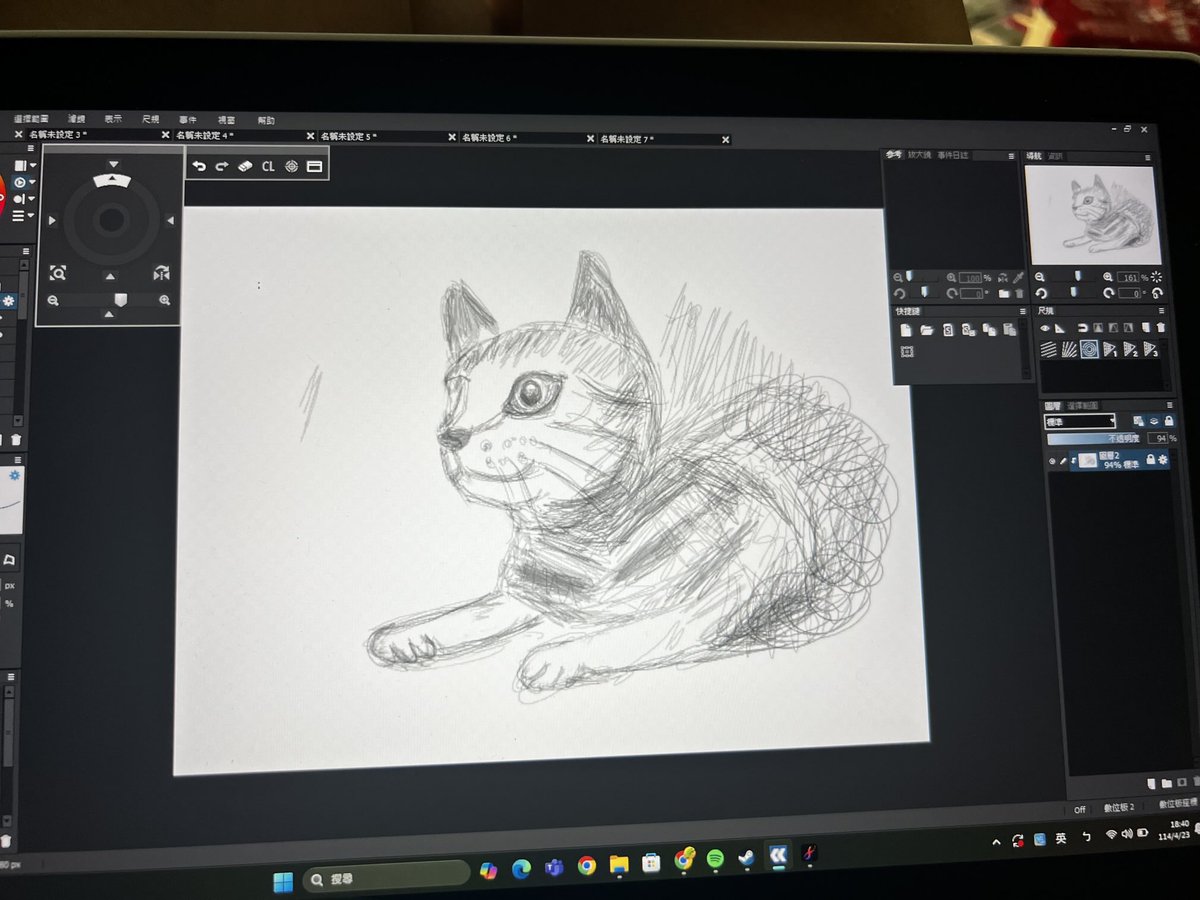Select the radial lines ruler in 尺規 panel
Screen dimensions: 1200x900
point(1069,349)
